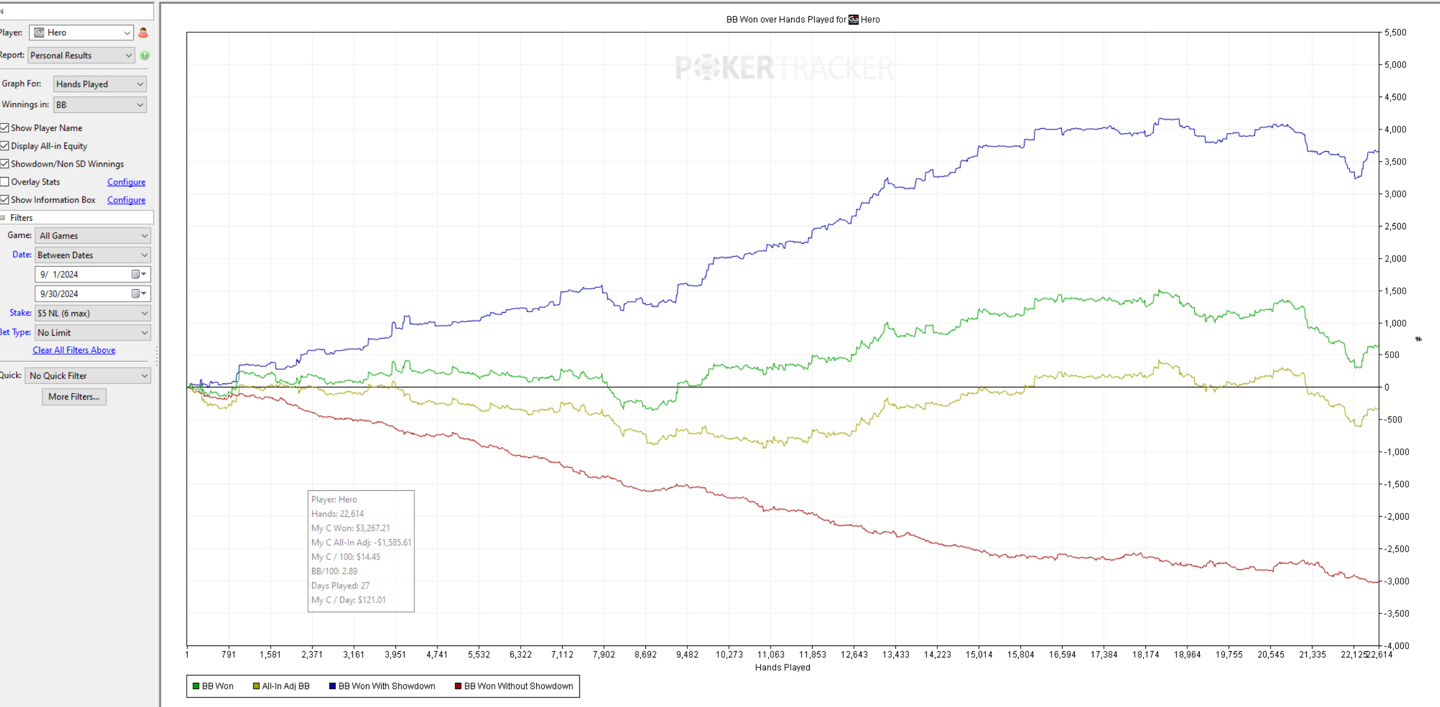1440x707 pixels.
Task: Click the green BB Won legend swatch
Action: [x=196, y=686]
